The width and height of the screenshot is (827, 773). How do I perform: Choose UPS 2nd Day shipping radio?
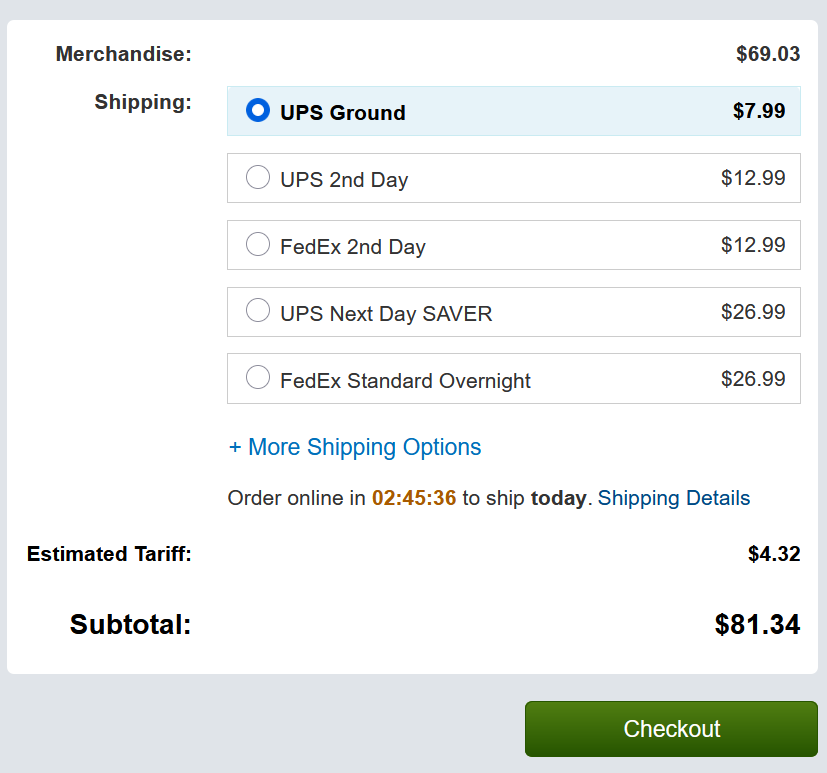pos(258,178)
